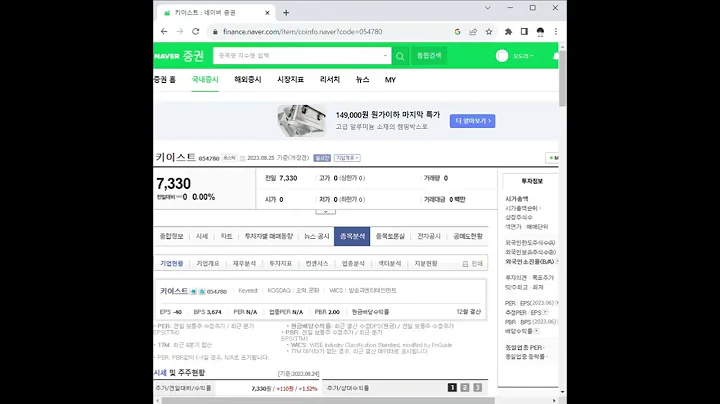
Task: Open the 뉴스·공시 tab
Action: (316, 236)
